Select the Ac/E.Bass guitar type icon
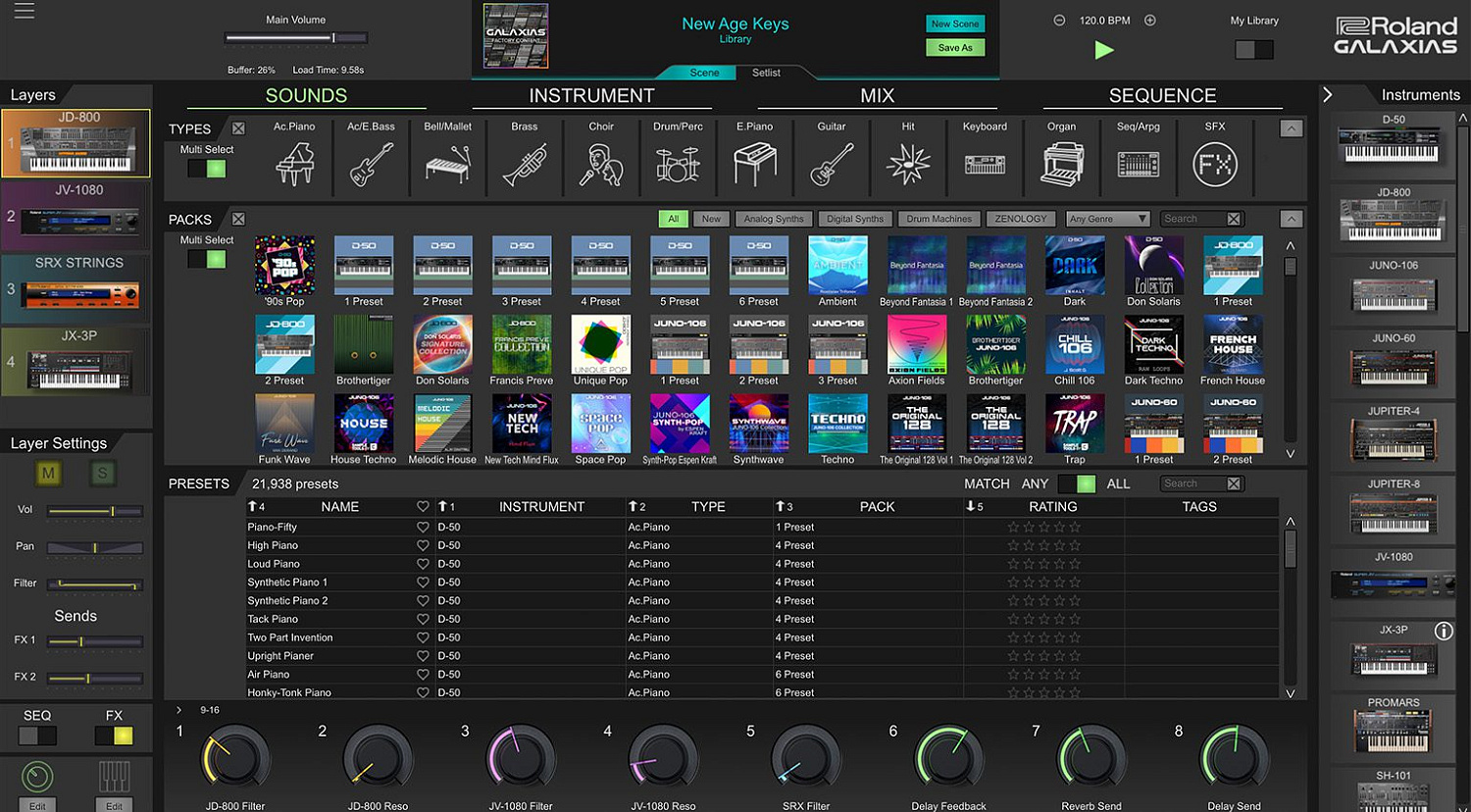 371,164
